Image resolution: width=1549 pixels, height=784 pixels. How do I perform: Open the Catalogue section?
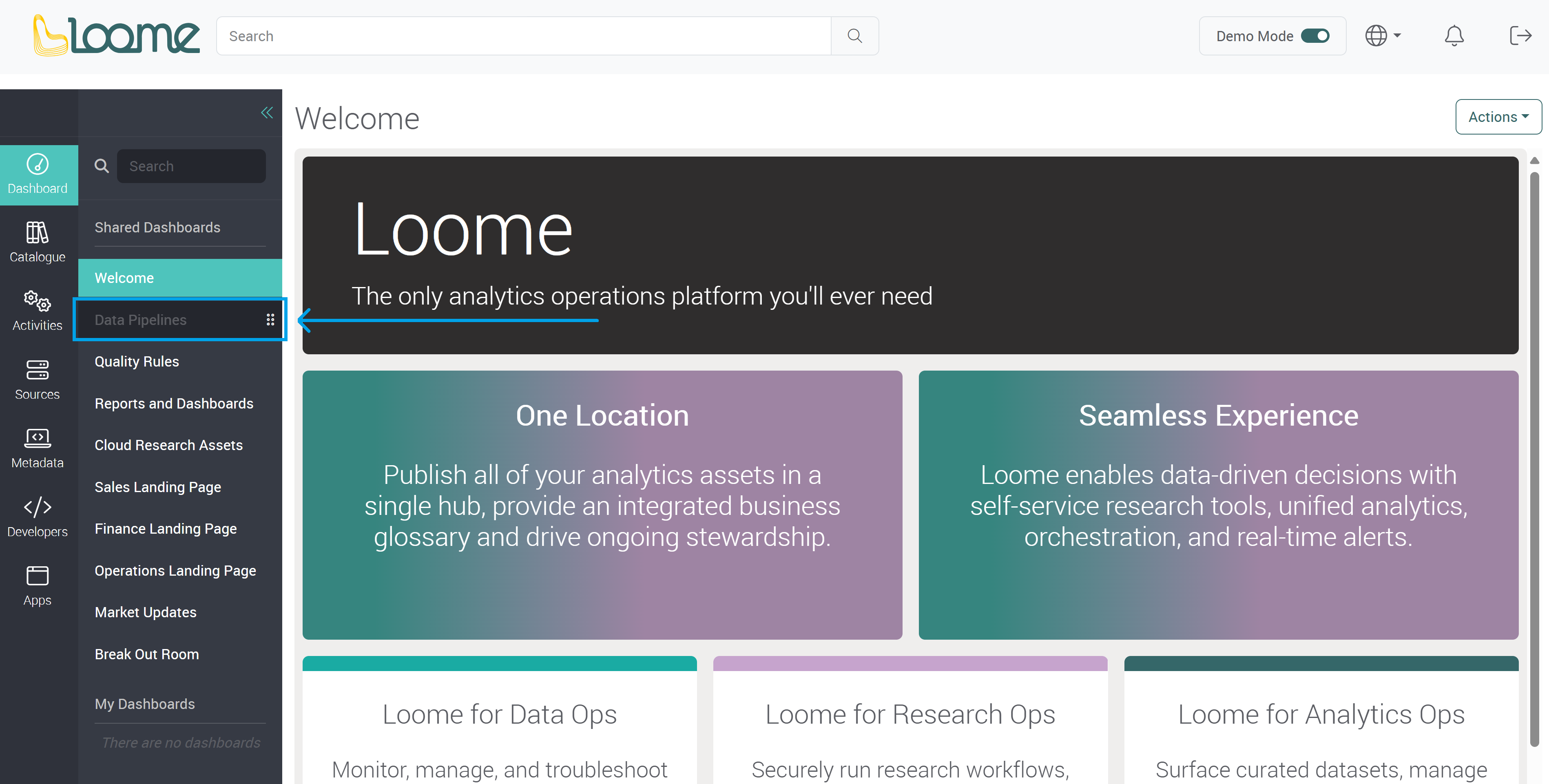pos(37,243)
